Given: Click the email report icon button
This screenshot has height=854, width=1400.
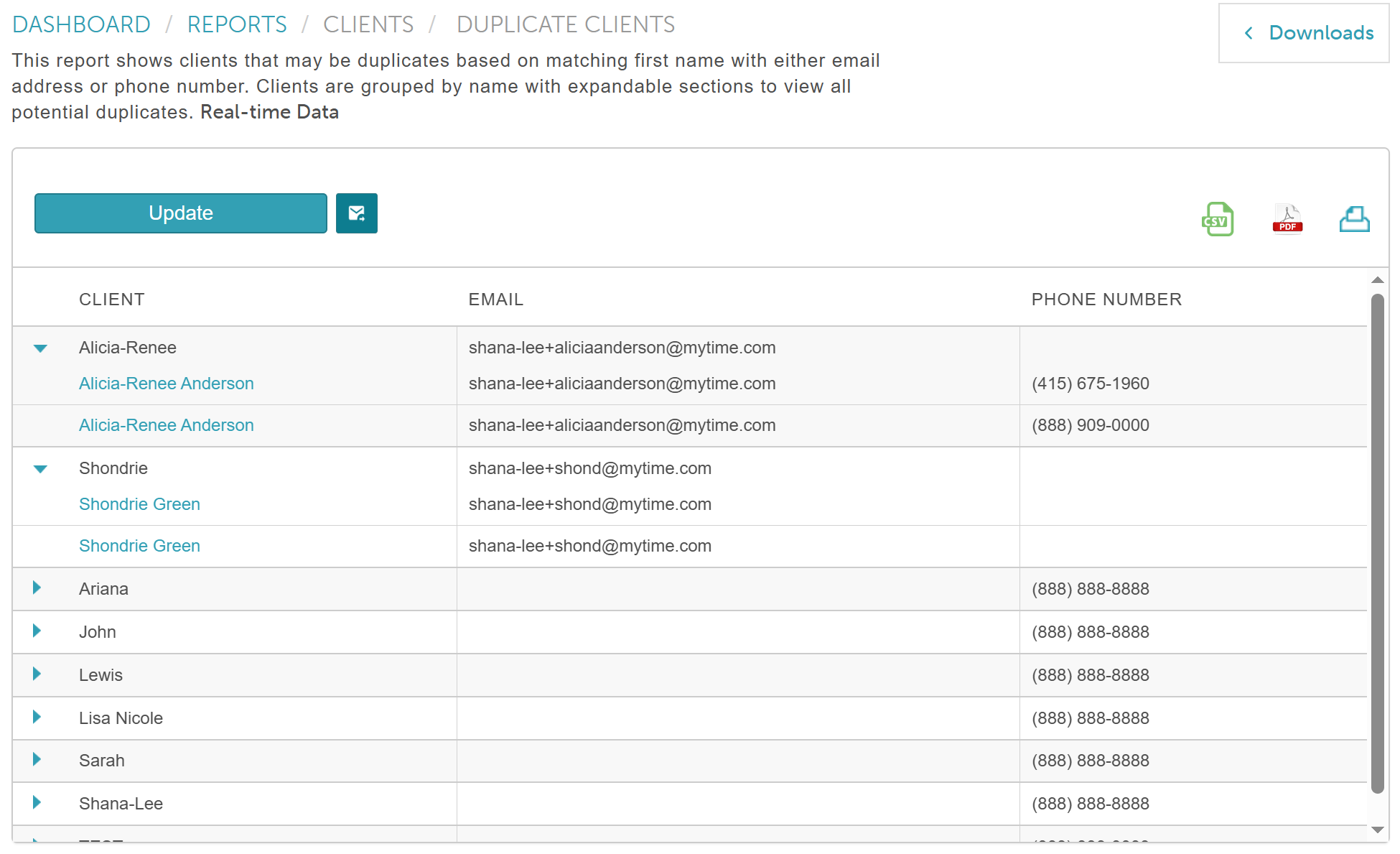Looking at the screenshot, I should coord(356,213).
